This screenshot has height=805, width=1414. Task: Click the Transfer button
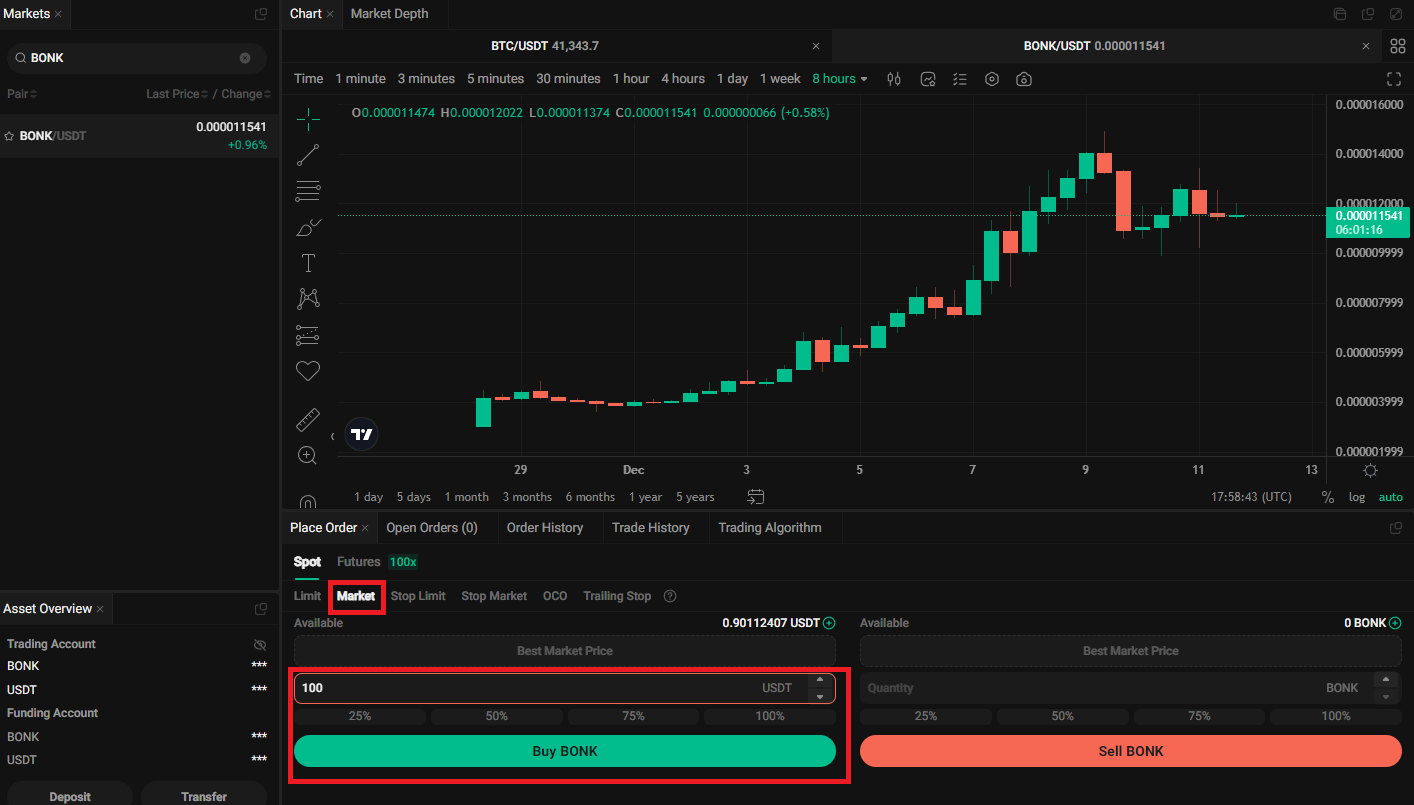[x=204, y=796]
